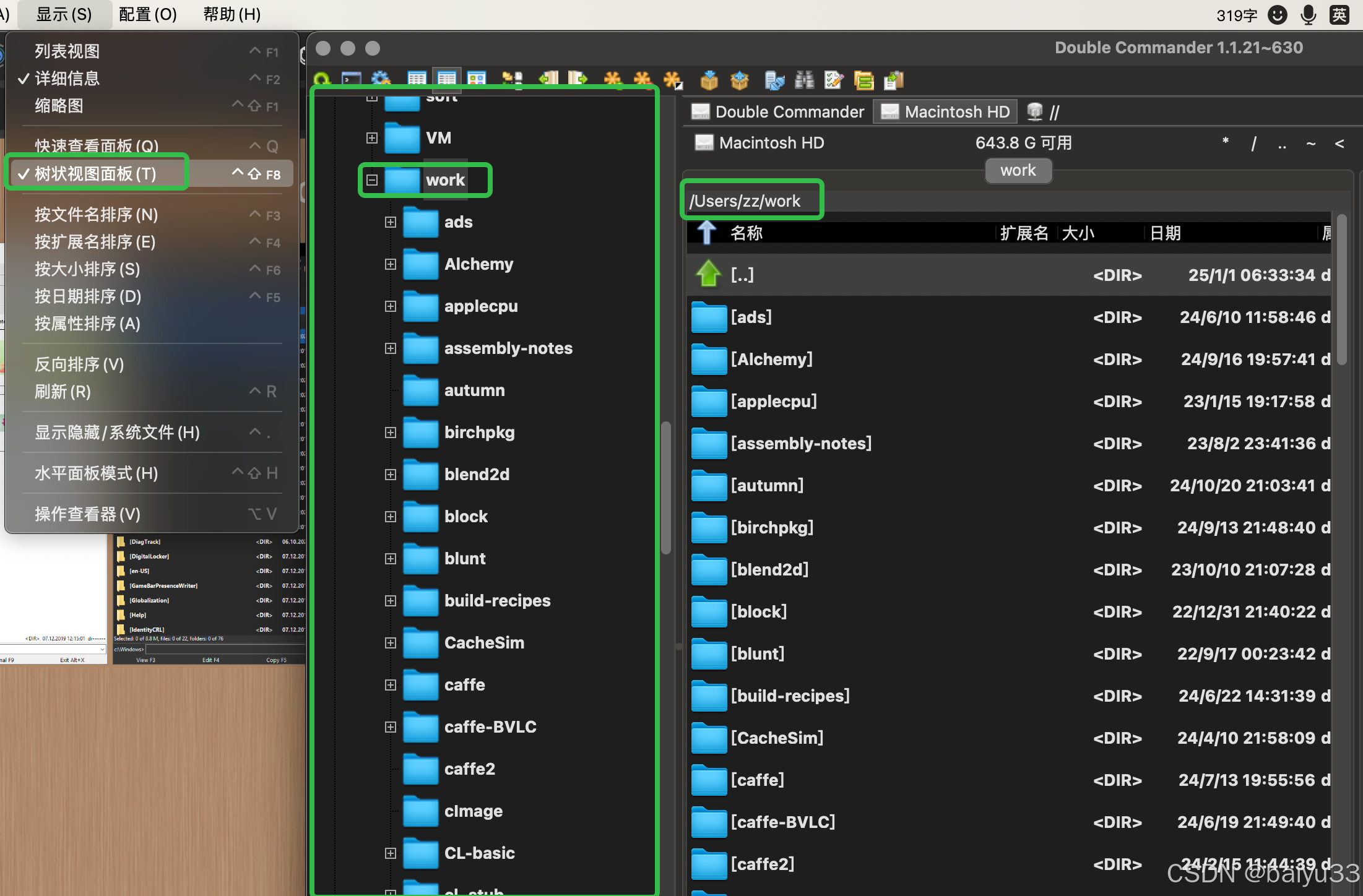Image resolution: width=1363 pixels, height=896 pixels.
Task: Select the 详细信息 view option
Action: click(67, 79)
